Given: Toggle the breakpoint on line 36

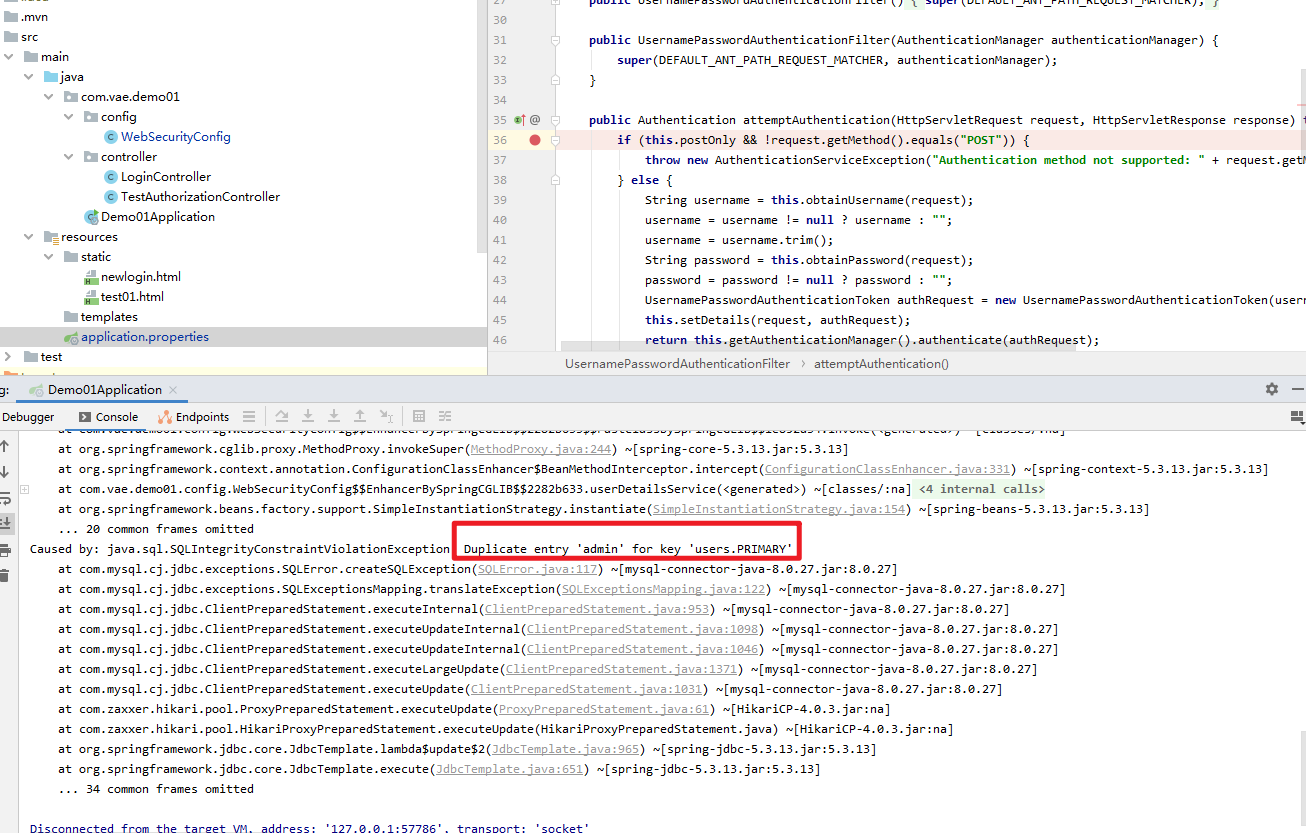Looking at the screenshot, I should point(534,140).
